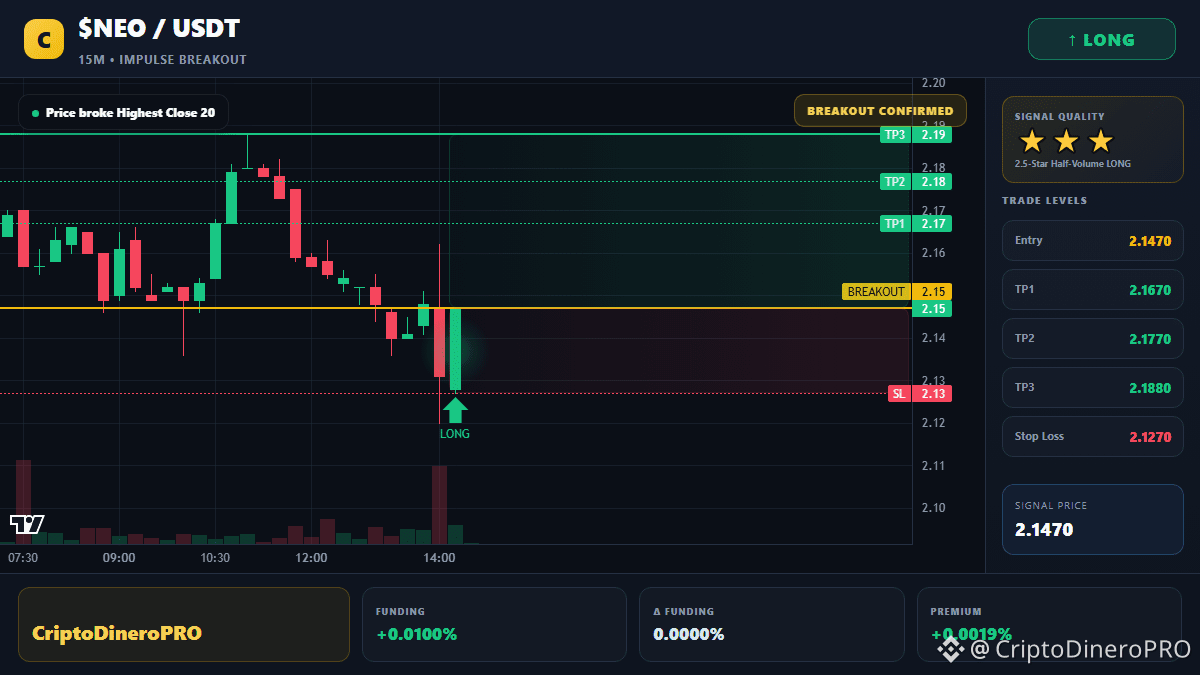Click the yellow BREAKOUT level tag

click(x=876, y=292)
